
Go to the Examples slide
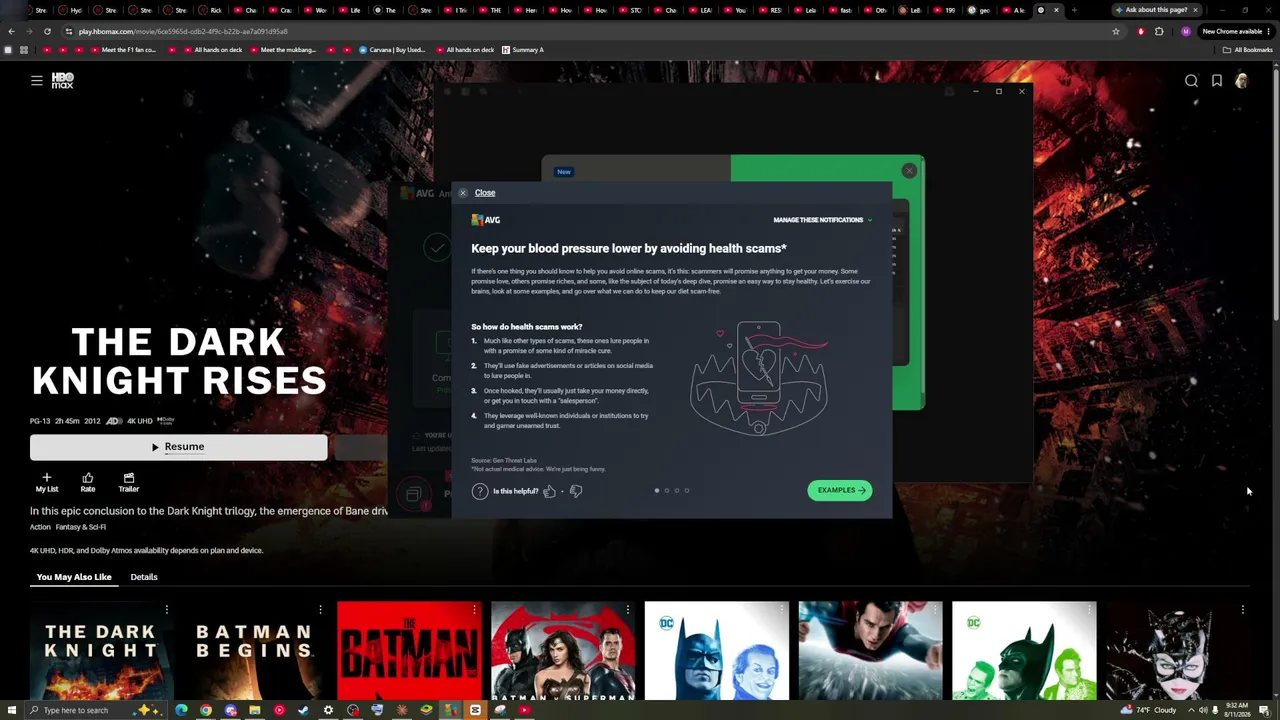pos(840,490)
